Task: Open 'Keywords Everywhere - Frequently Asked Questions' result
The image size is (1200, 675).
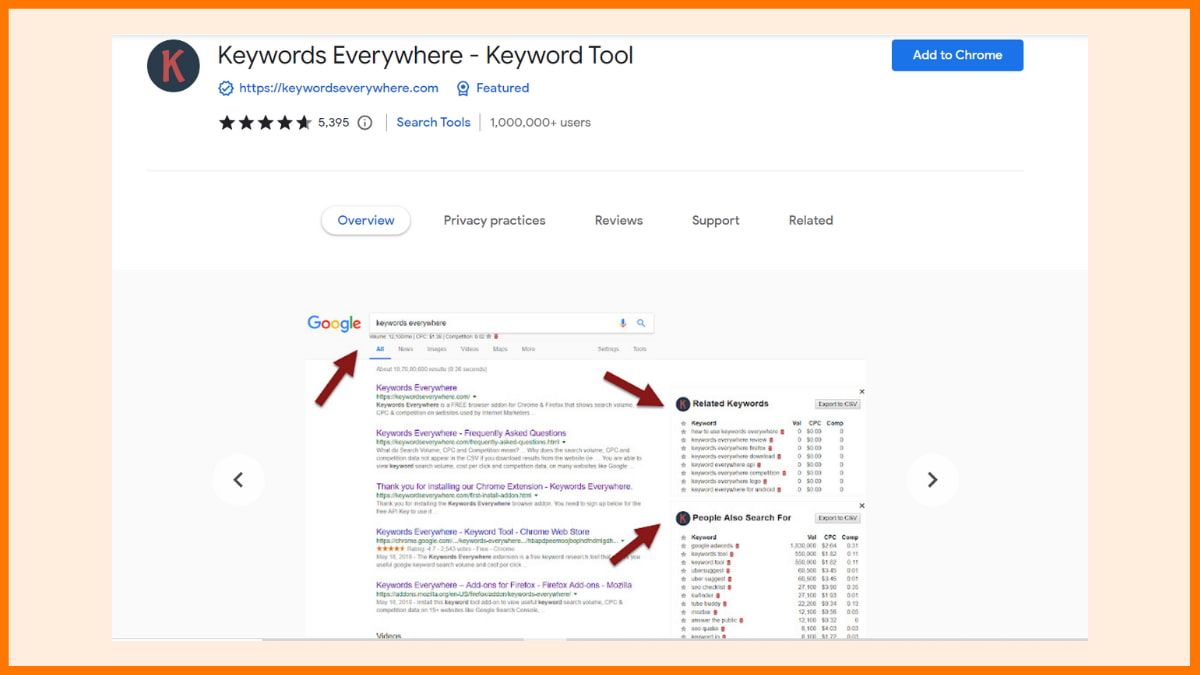Action: (471, 433)
